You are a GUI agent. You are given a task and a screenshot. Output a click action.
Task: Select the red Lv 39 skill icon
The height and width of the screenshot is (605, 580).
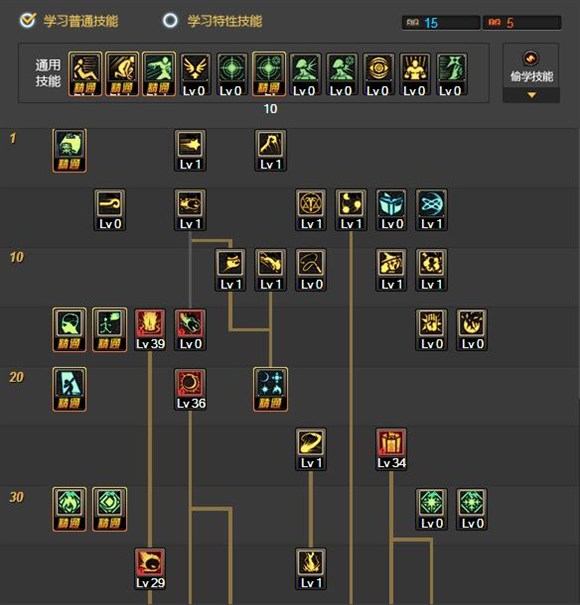coord(150,330)
